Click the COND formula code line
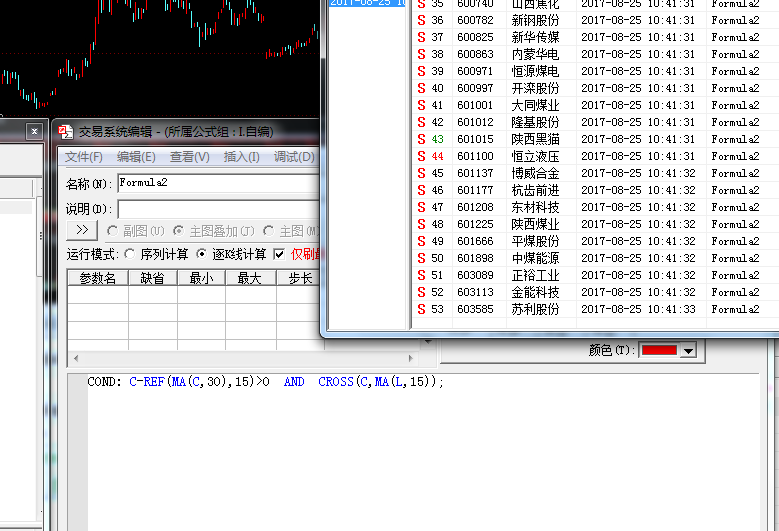 coord(265,382)
